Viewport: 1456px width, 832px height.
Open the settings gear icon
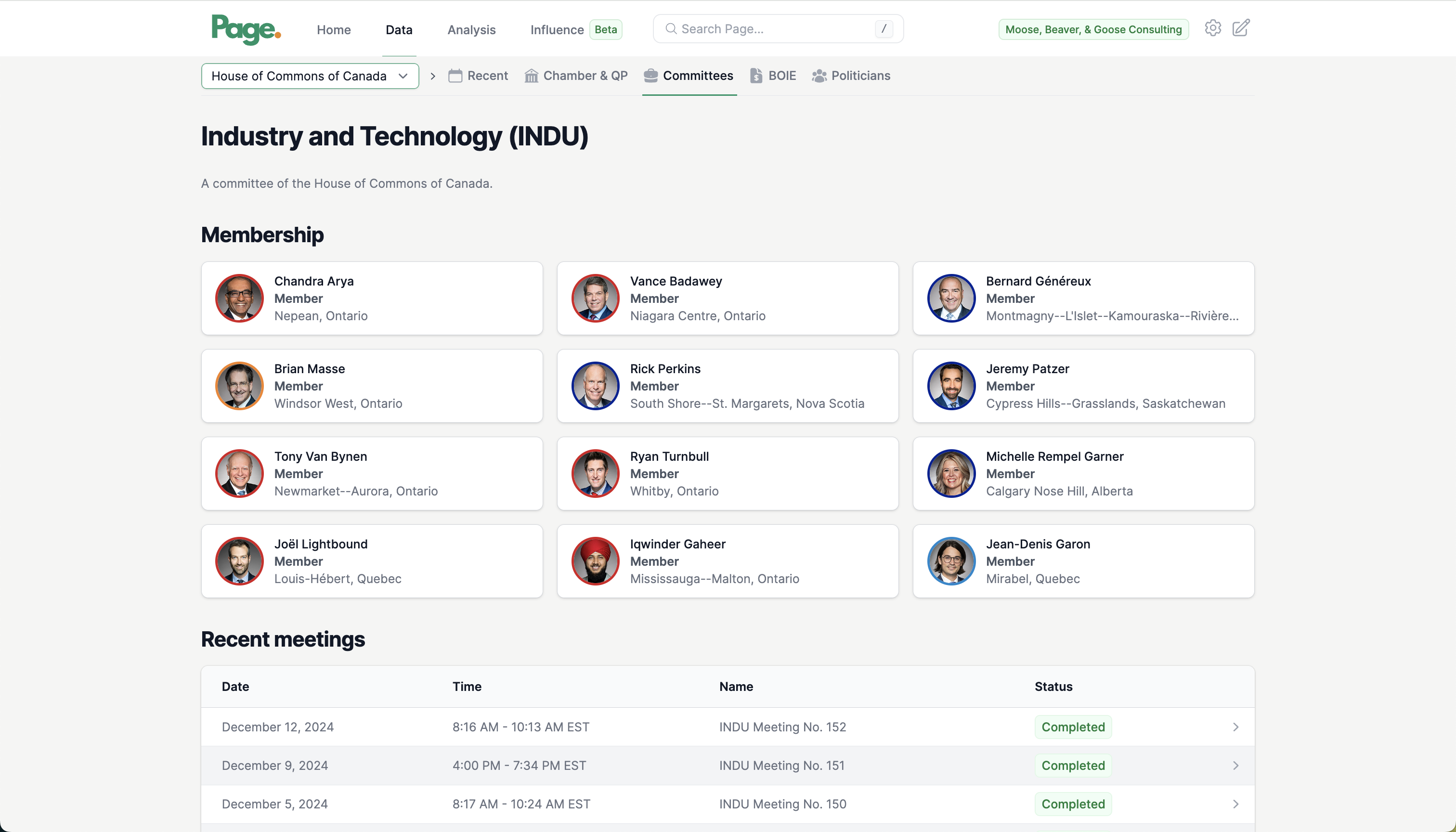[1212, 28]
